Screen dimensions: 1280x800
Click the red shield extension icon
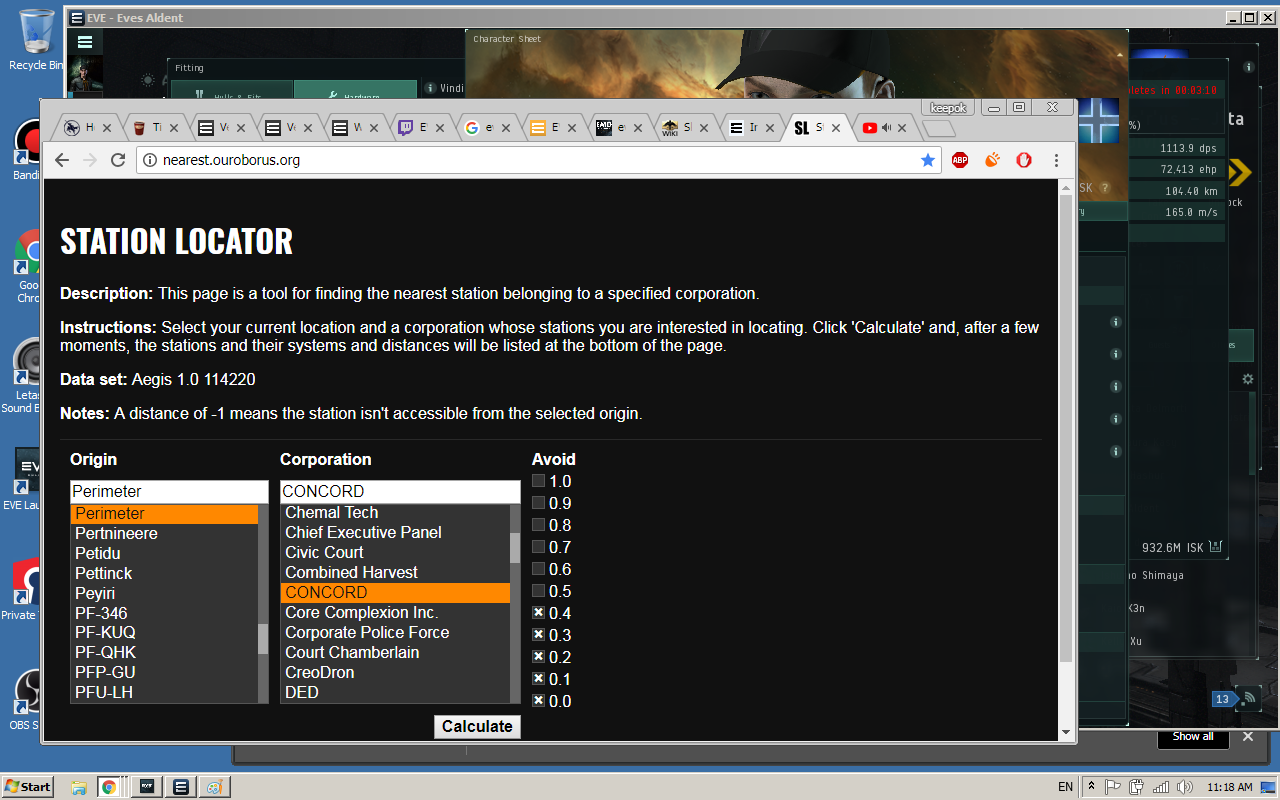pyautogui.click(x=1024, y=160)
